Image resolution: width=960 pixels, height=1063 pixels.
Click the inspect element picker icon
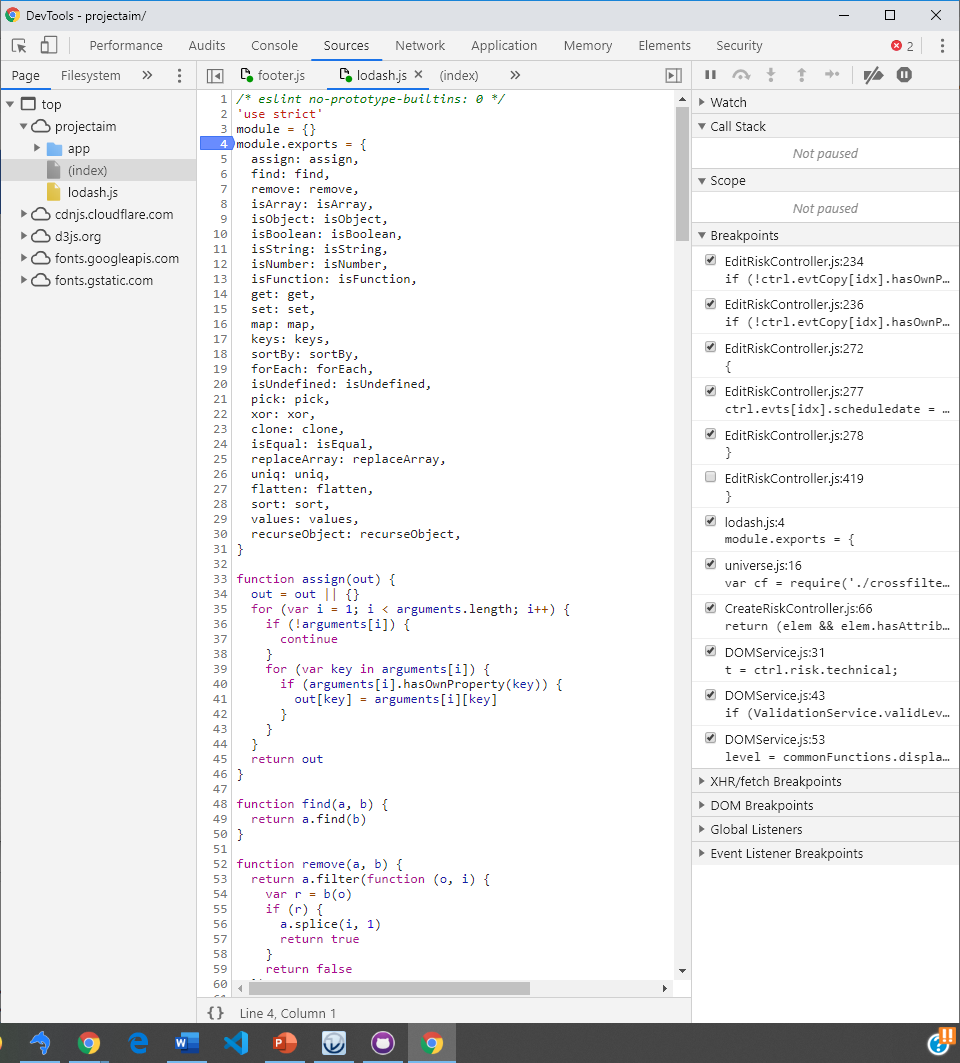19,45
